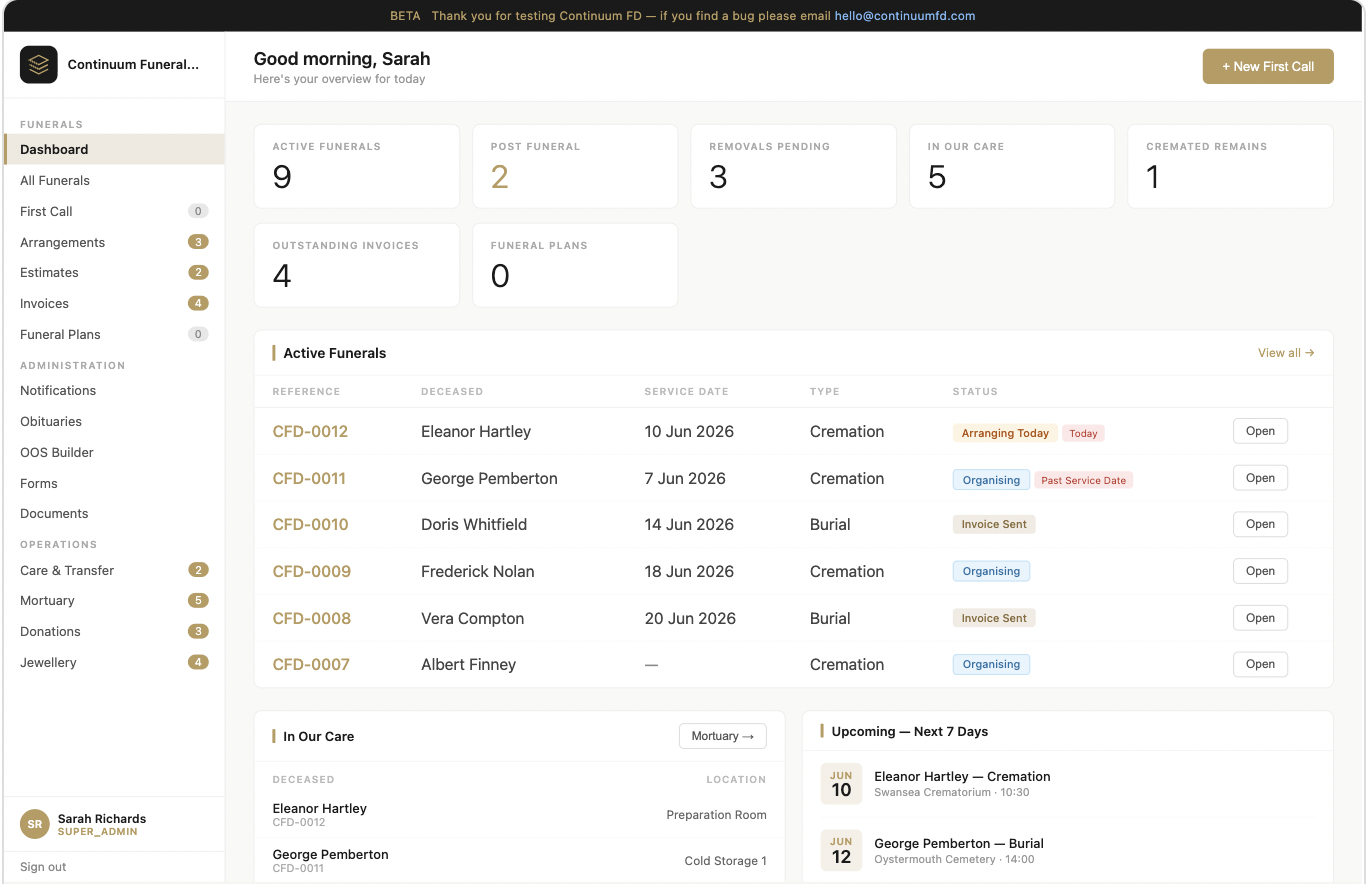Open Forms in sidebar

114,483
